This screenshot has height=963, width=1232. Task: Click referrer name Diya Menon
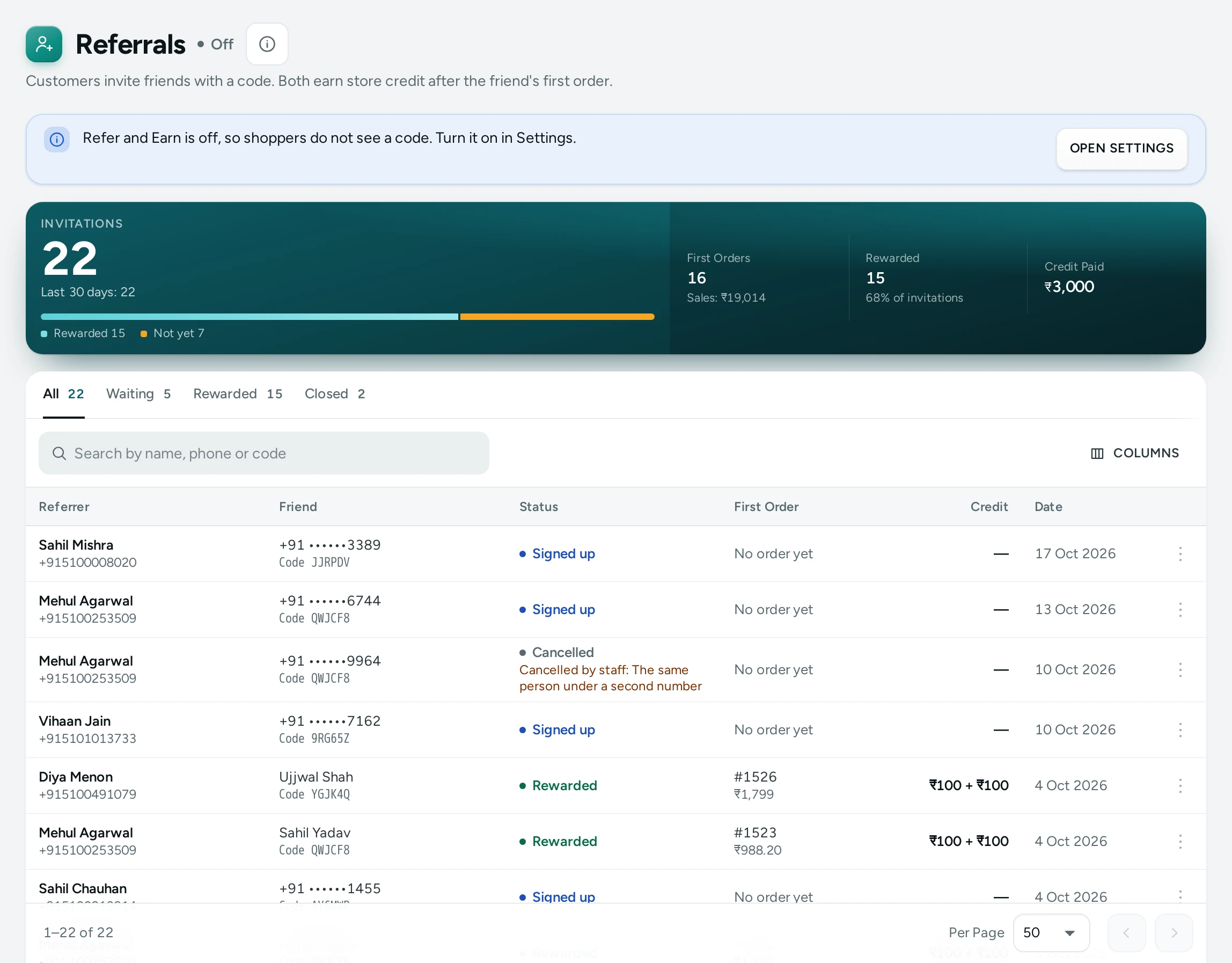pyautogui.click(x=76, y=777)
